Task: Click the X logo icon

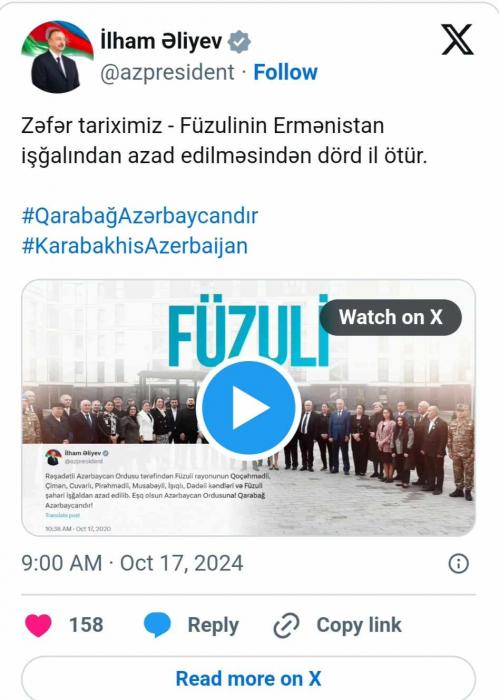Action: coord(457,40)
